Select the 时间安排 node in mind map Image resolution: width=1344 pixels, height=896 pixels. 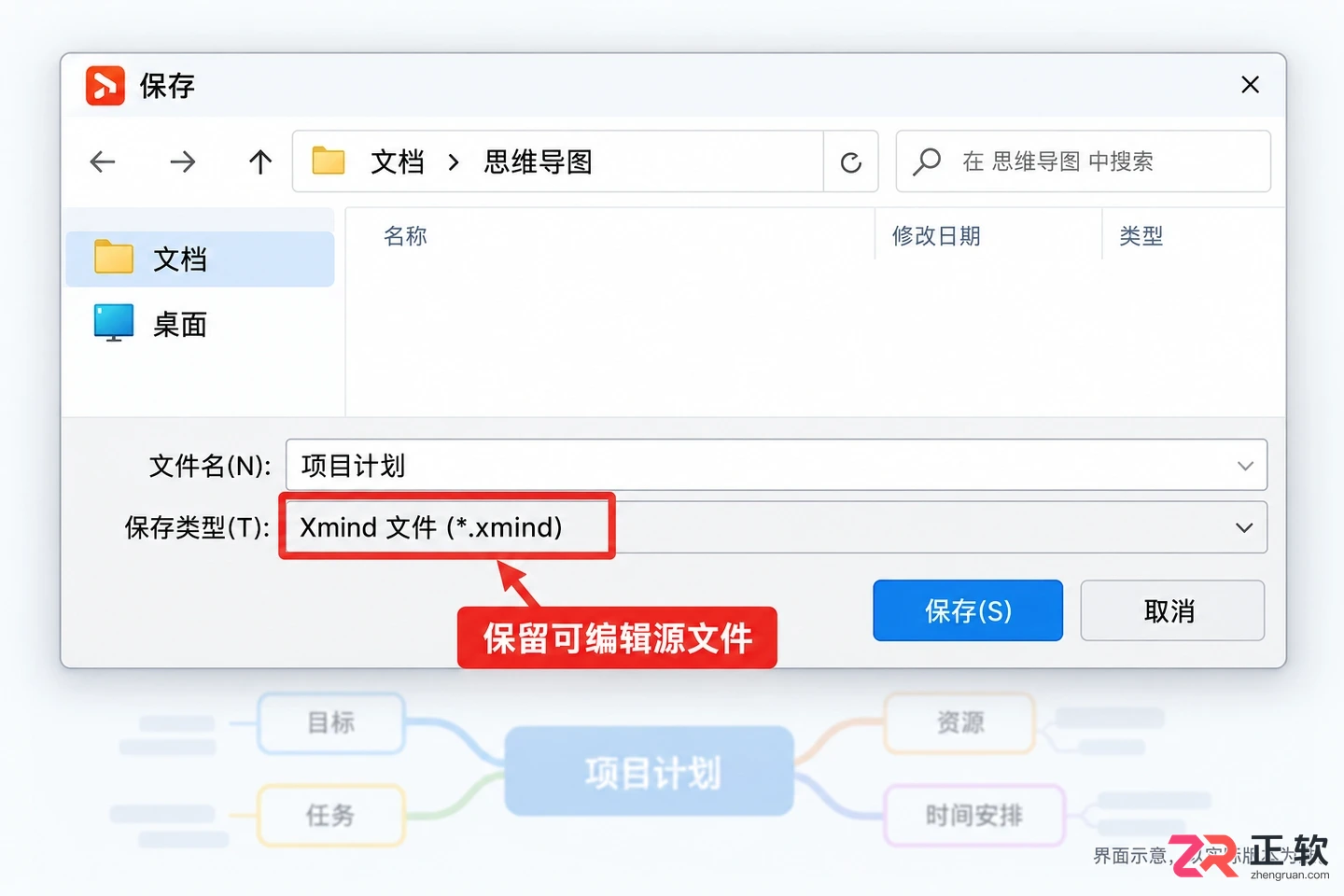pos(974,815)
